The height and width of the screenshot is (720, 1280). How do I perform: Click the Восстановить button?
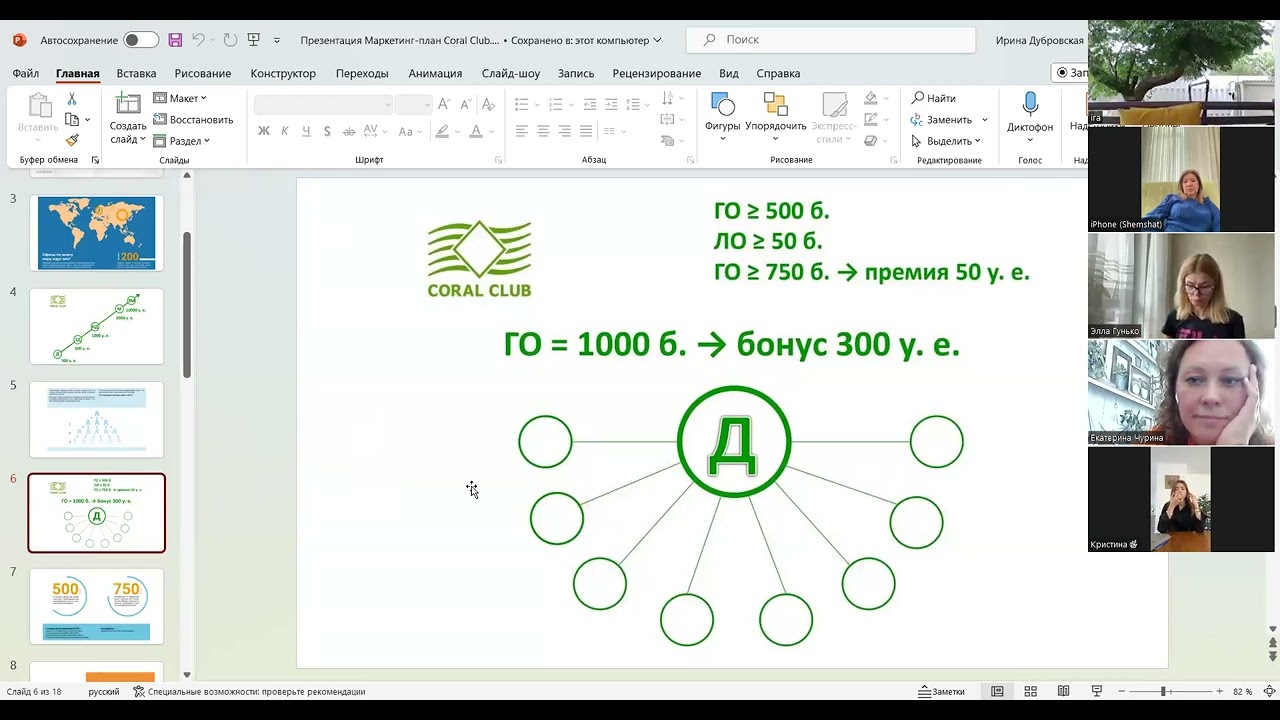(193, 119)
